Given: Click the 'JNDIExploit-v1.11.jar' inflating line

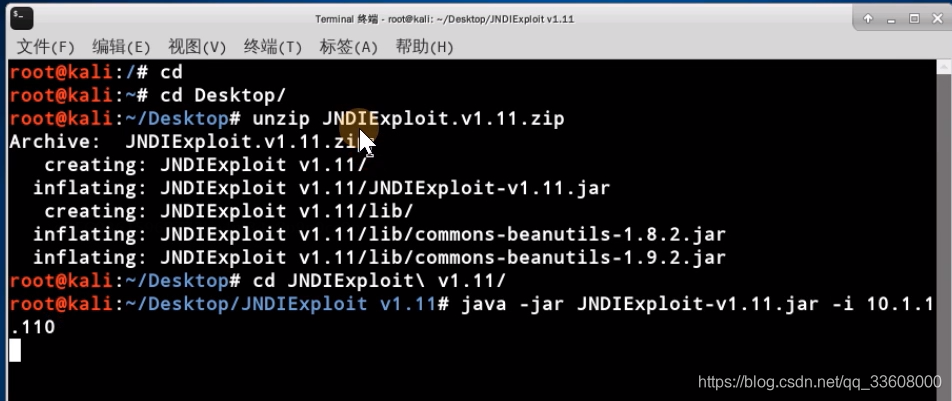Looking at the screenshot, I should (321, 188).
